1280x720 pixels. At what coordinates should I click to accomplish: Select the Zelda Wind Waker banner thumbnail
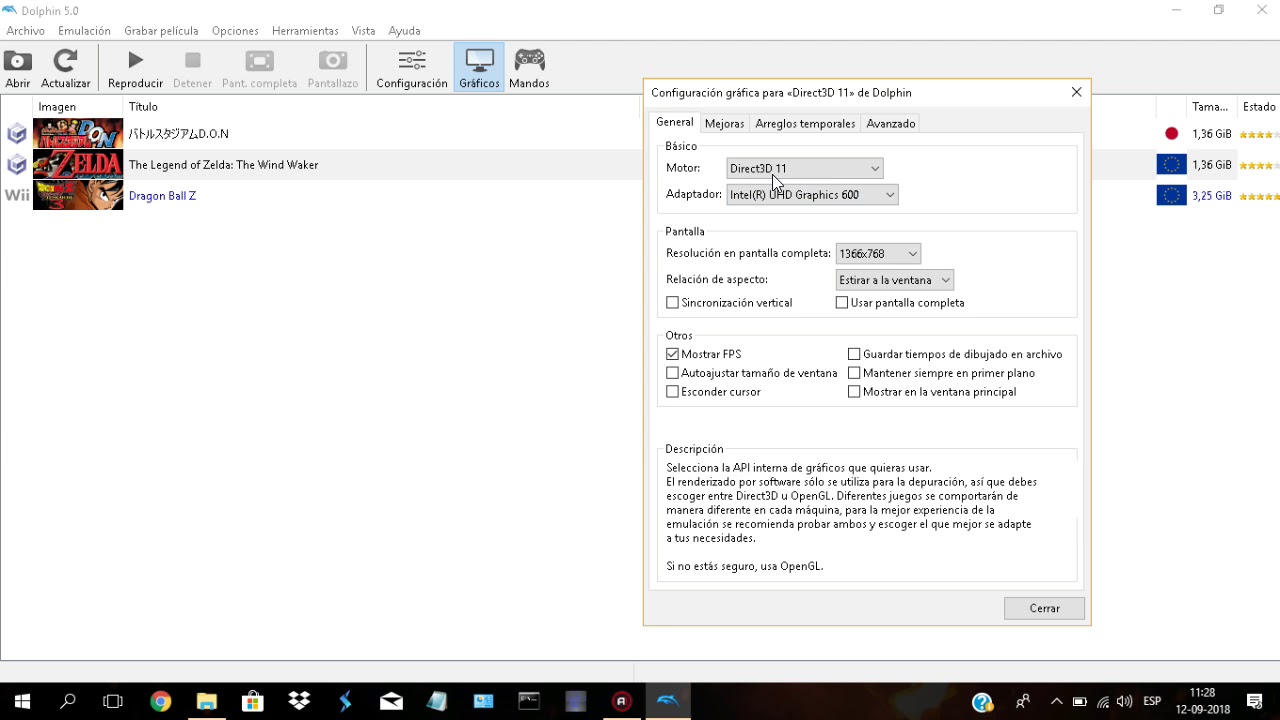pyautogui.click(x=78, y=164)
